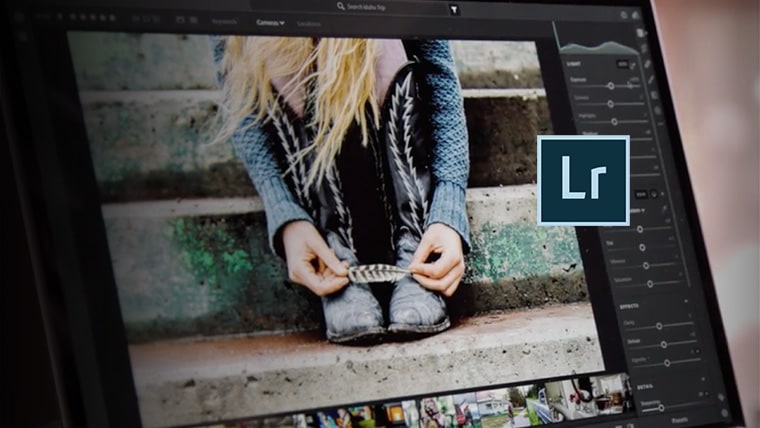Adjust the Clarity slider handle
Viewport: 760px width, 428px height.
coord(659,327)
